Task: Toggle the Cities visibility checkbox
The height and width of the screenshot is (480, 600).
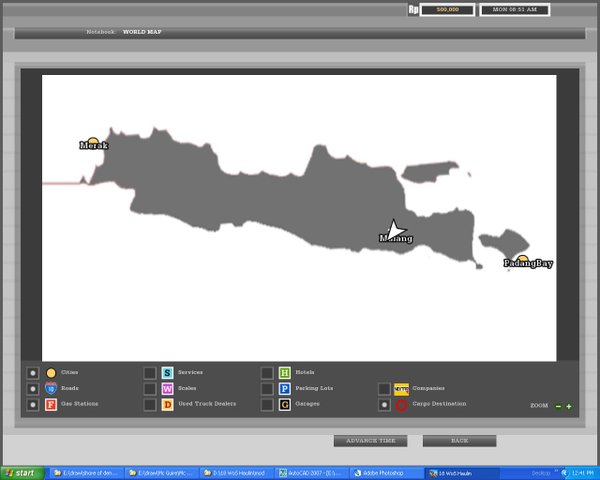Action: point(33,372)
